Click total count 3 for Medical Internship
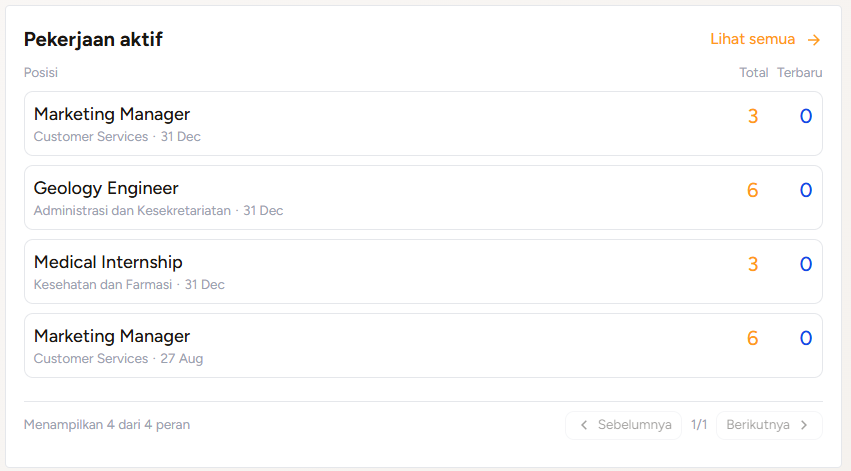Screen dimensions: 851x471 [753, 264]
